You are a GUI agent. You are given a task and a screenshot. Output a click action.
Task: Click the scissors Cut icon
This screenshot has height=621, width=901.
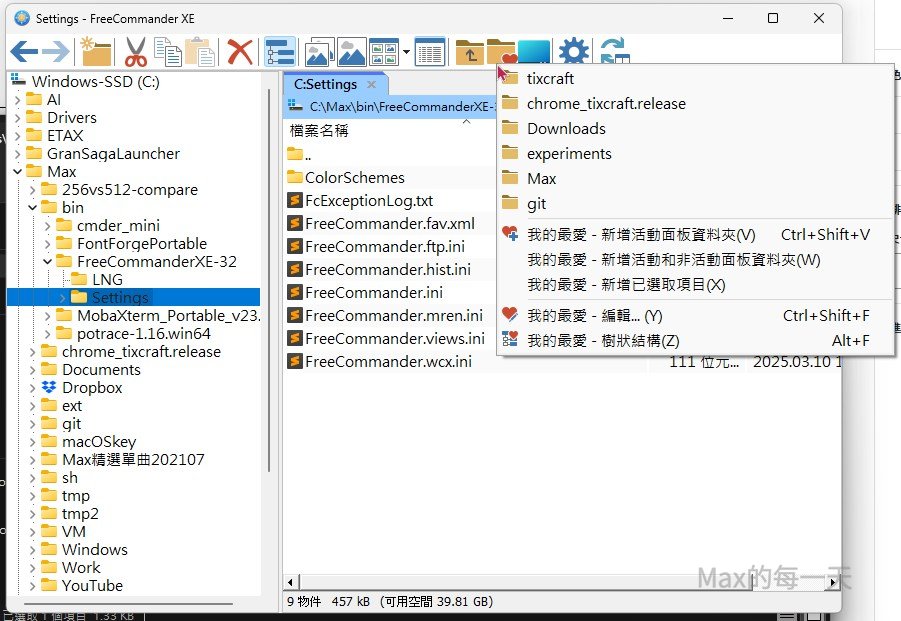click(136, 52)
